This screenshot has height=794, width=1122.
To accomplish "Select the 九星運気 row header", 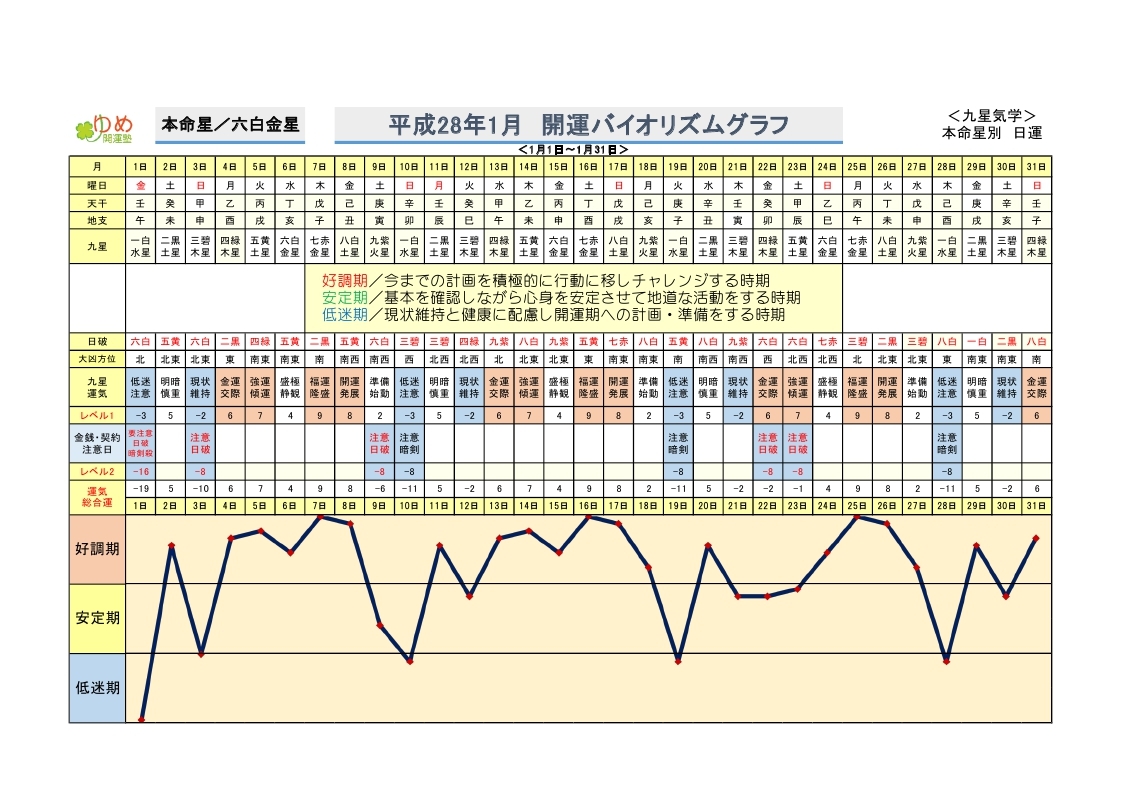I will [97, 386].
